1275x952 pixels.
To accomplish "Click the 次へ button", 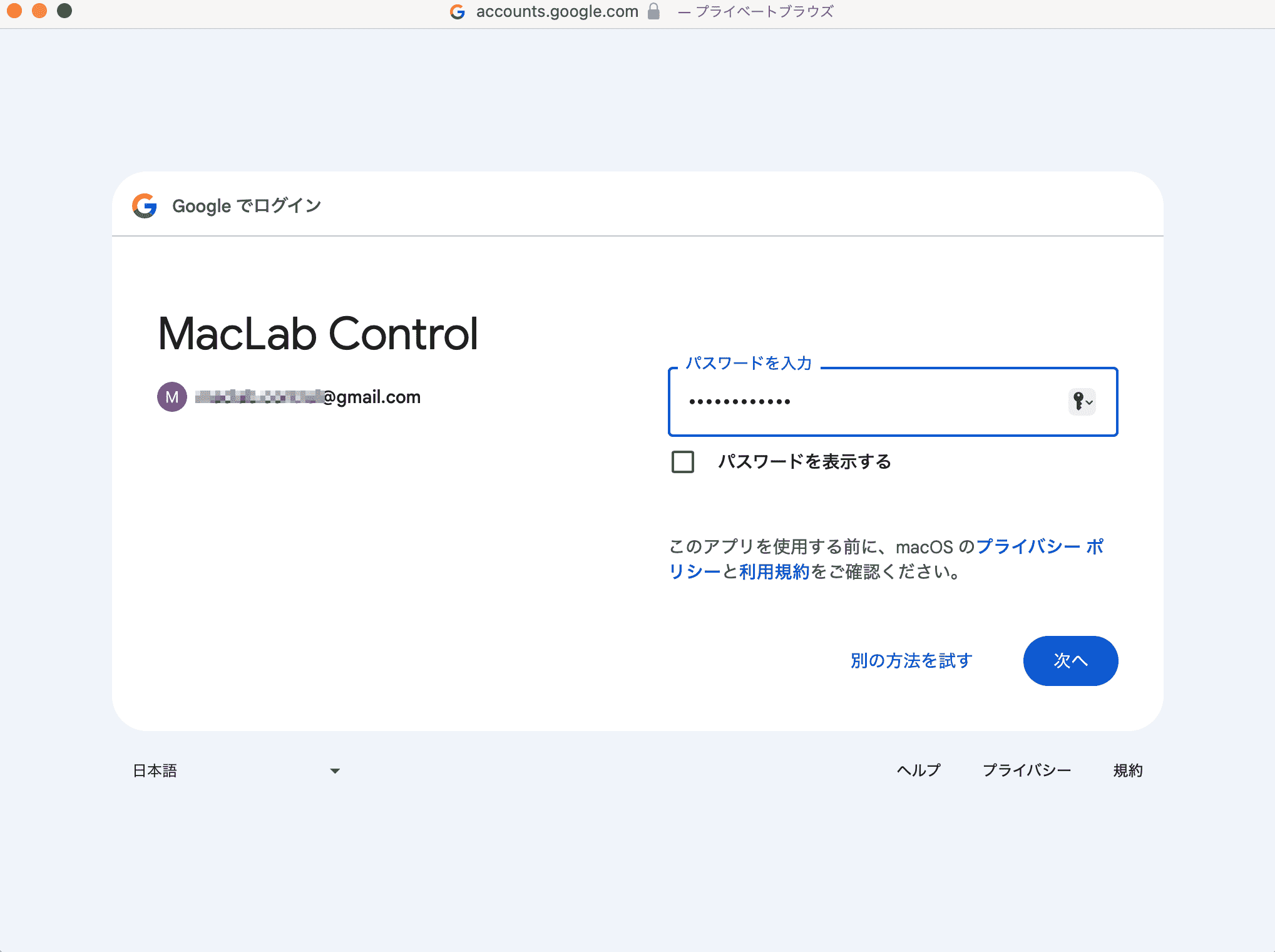I will click(1070, 661).
